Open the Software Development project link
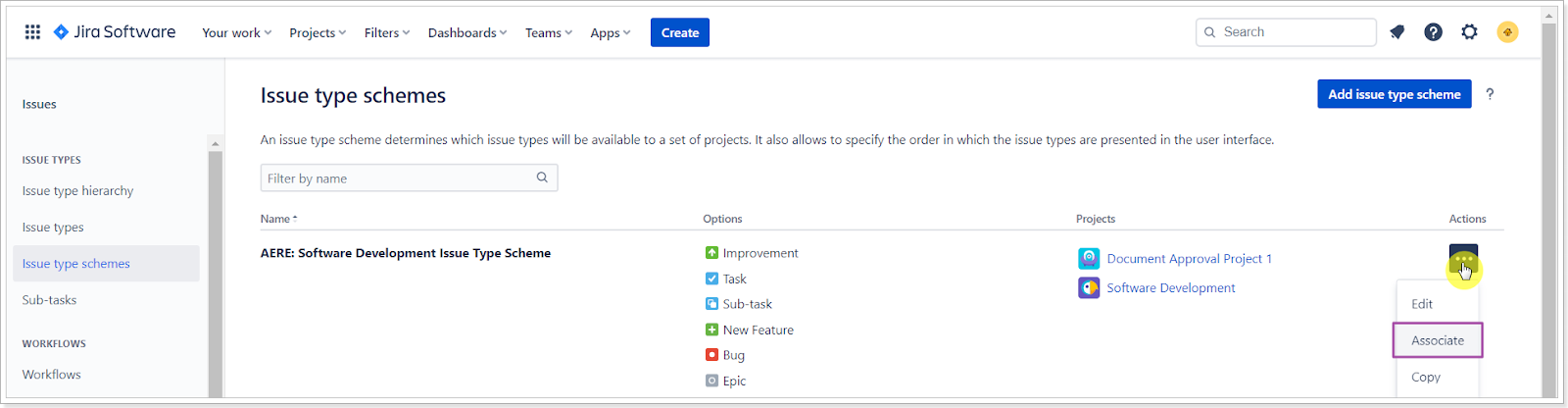This screenshot has height=408, width=1568. click(1171, 288)
